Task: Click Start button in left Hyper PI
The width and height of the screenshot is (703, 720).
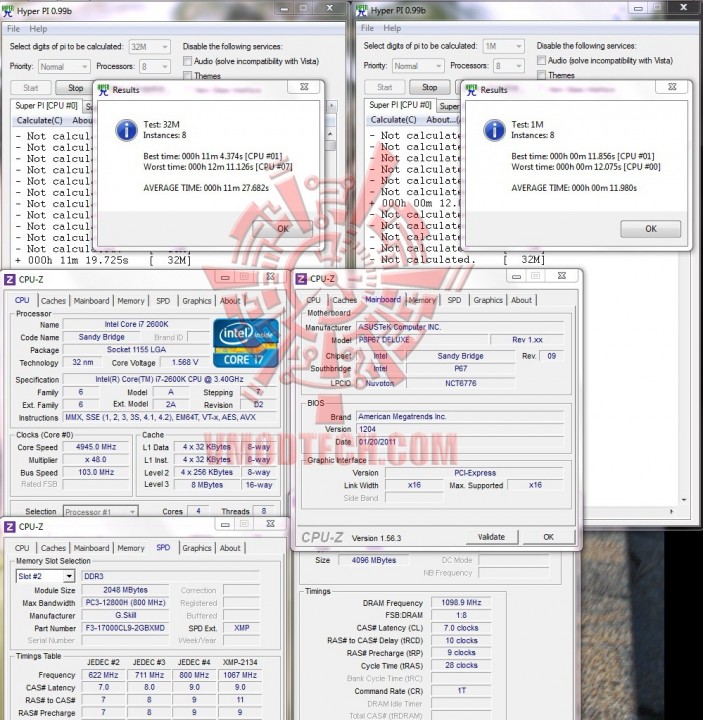Action: tap(31, 88)
